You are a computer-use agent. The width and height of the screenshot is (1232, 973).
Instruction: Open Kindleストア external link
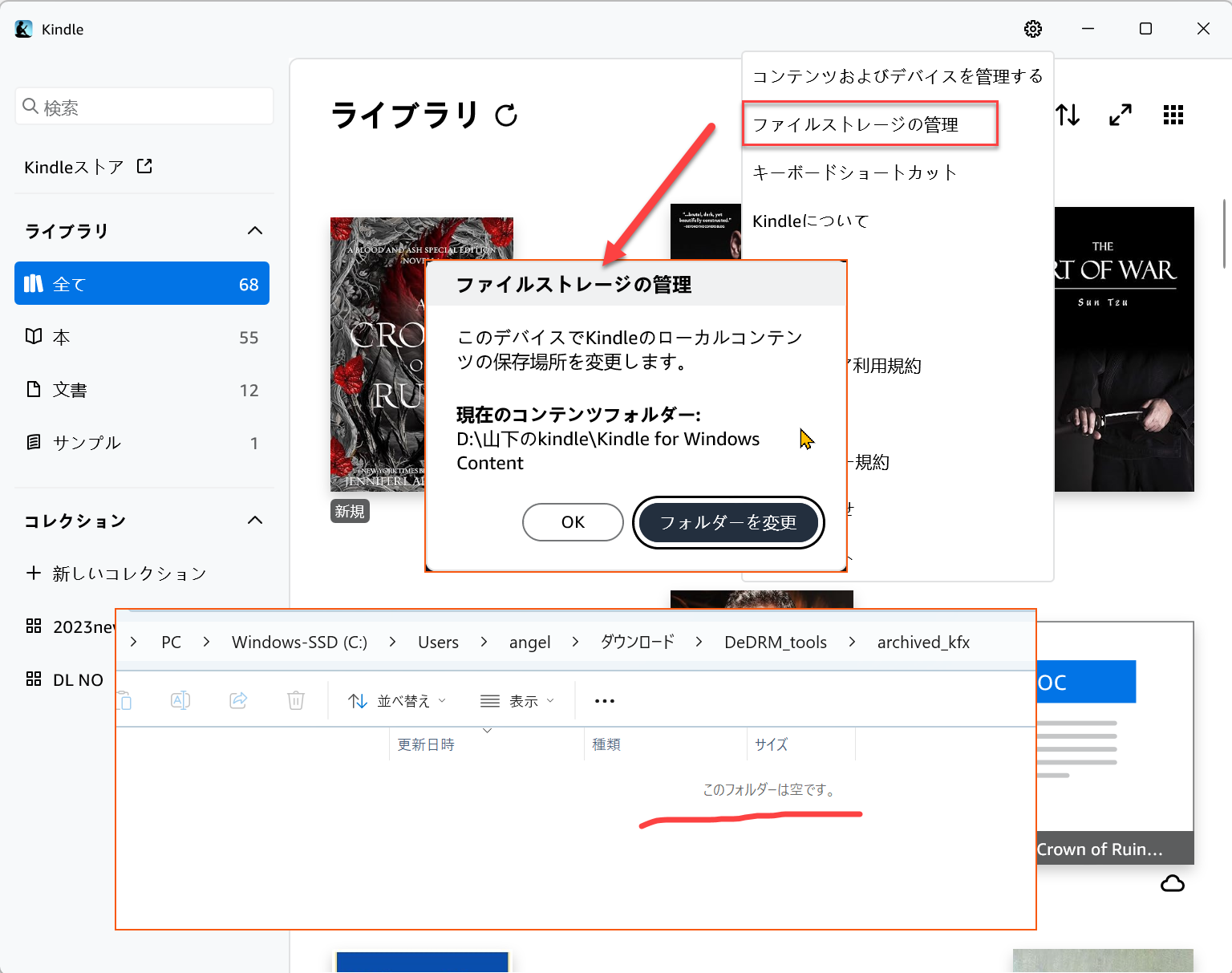coord(88,167)
